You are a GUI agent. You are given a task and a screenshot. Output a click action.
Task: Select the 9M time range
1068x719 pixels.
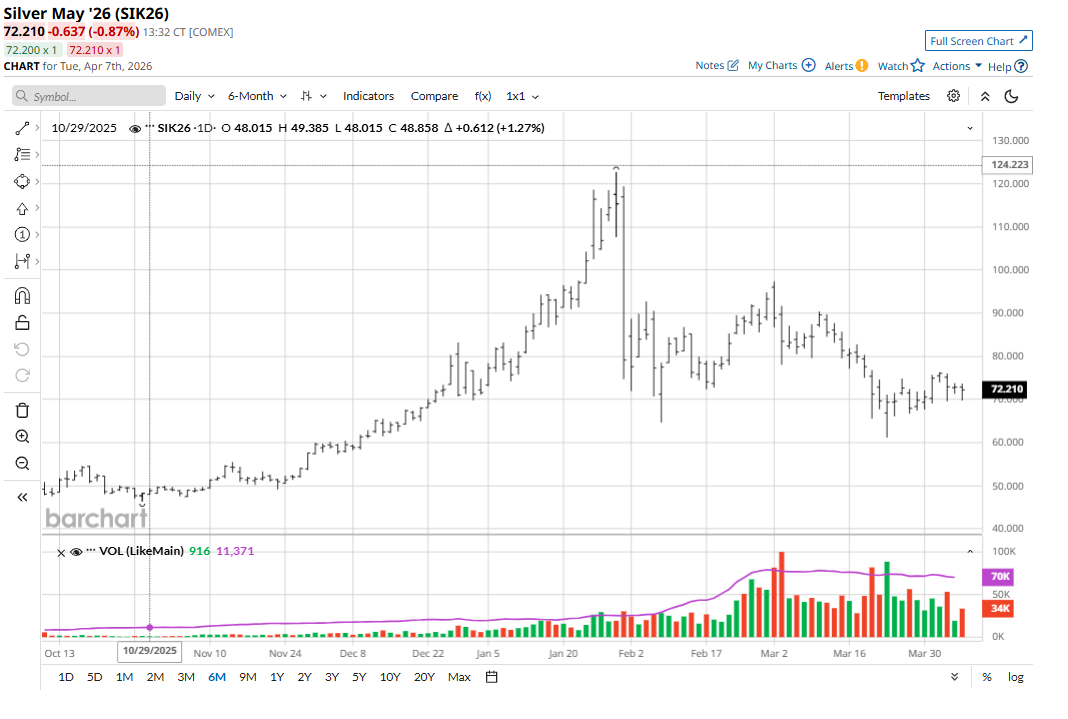tap(248, 677)
